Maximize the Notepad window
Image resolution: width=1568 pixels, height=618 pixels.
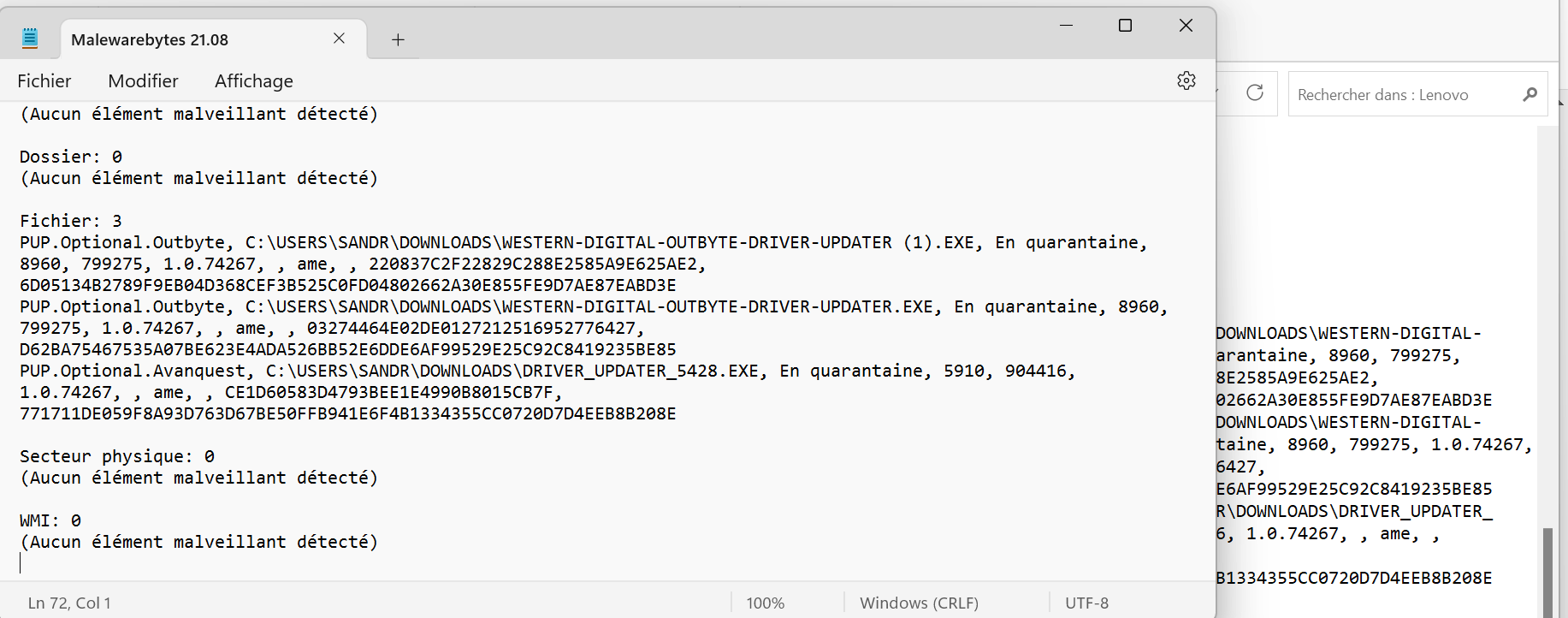1125,26
